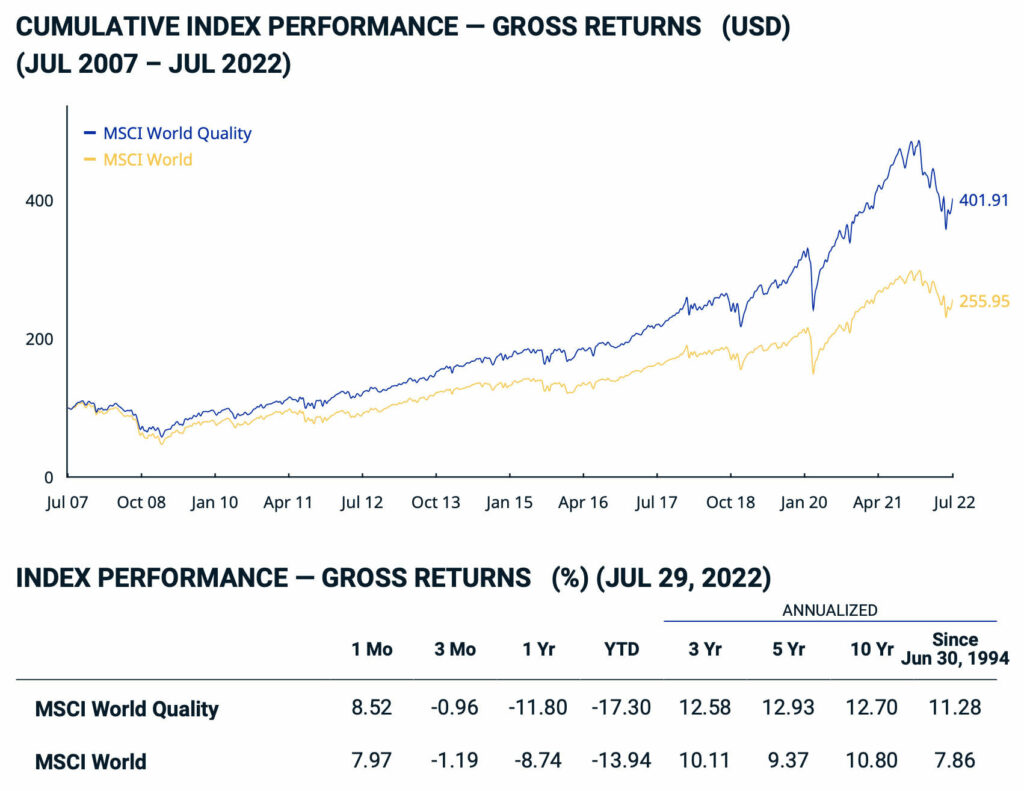Click the MSCI World table row label

(x=90, y=762)
